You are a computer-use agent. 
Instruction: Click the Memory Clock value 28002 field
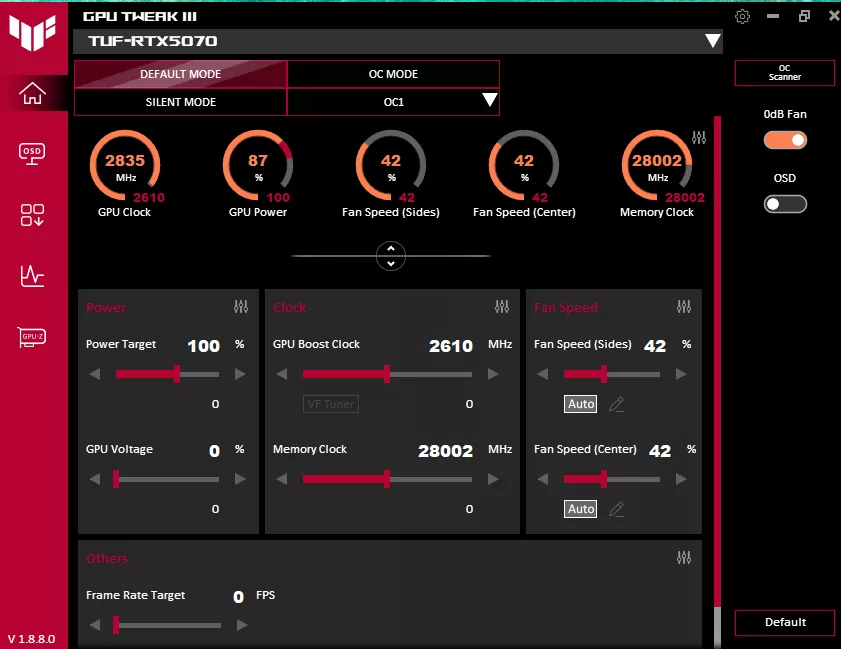pos(446,451)
